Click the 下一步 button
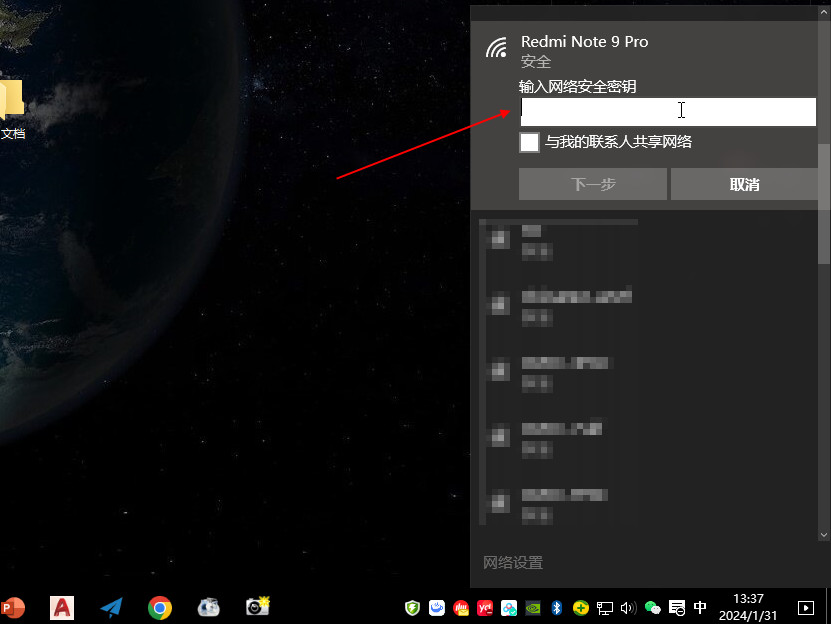This screenshot has width=831, height=624. pyautogui.click(x=592, y=184)
